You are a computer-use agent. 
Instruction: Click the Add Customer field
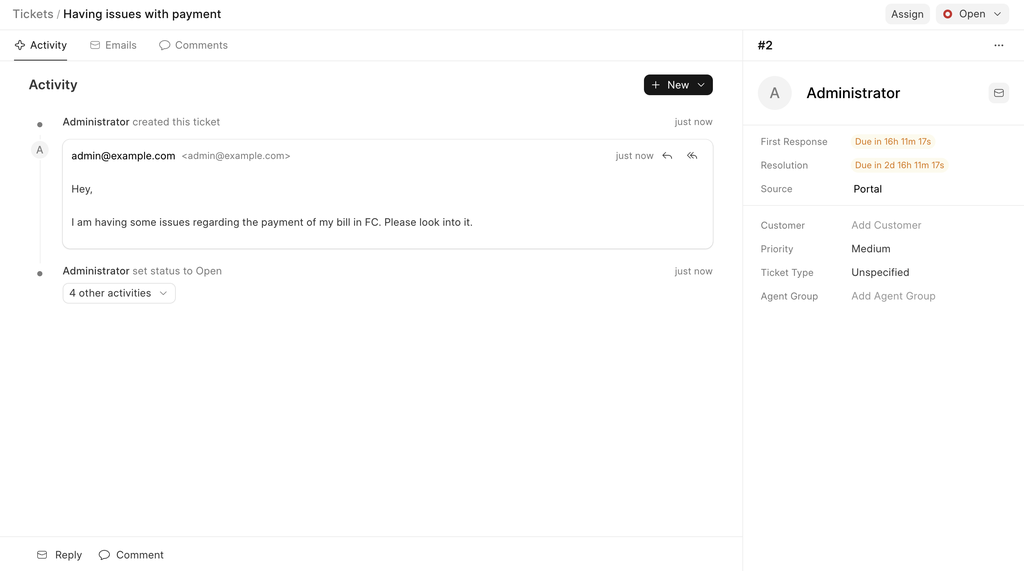point(886,225)
